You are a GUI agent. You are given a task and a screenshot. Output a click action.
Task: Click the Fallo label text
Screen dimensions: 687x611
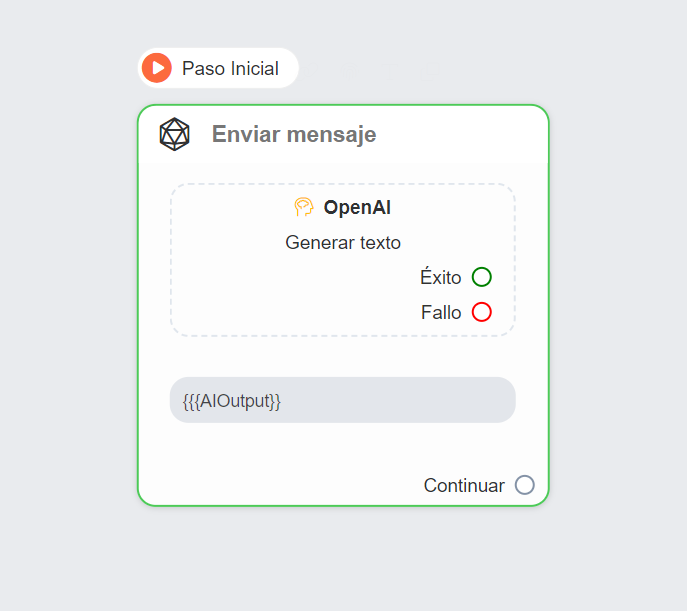[x=441, y=312]
